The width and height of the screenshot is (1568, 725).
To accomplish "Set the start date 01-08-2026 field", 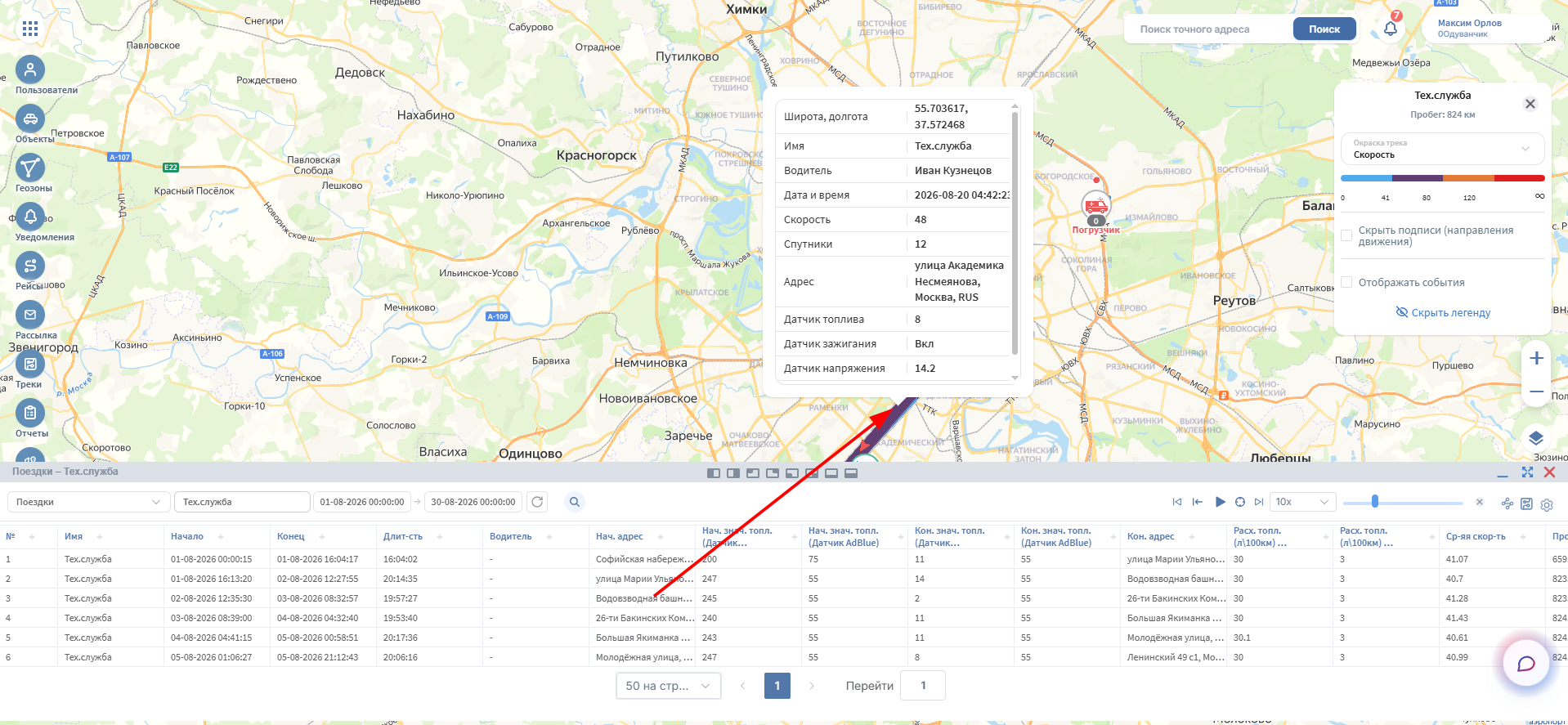I will coord(362,502).
